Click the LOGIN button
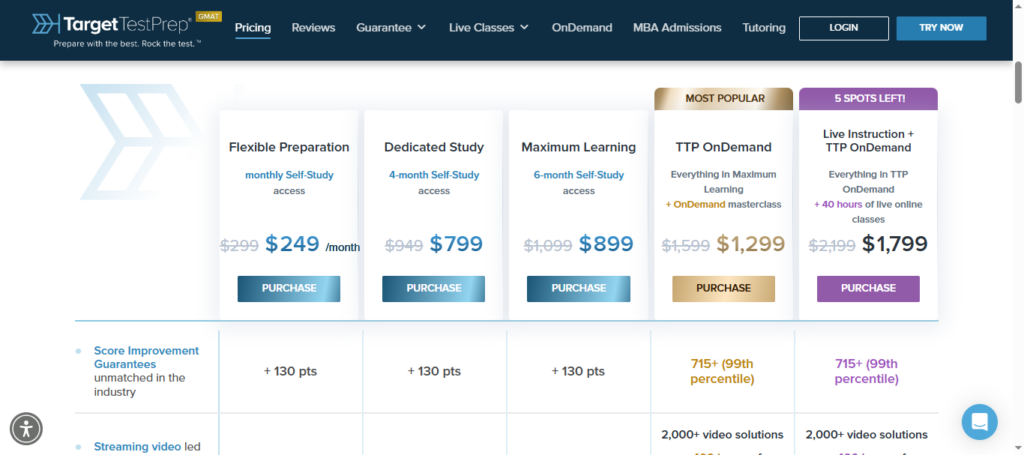 click(x=844, y=28)
